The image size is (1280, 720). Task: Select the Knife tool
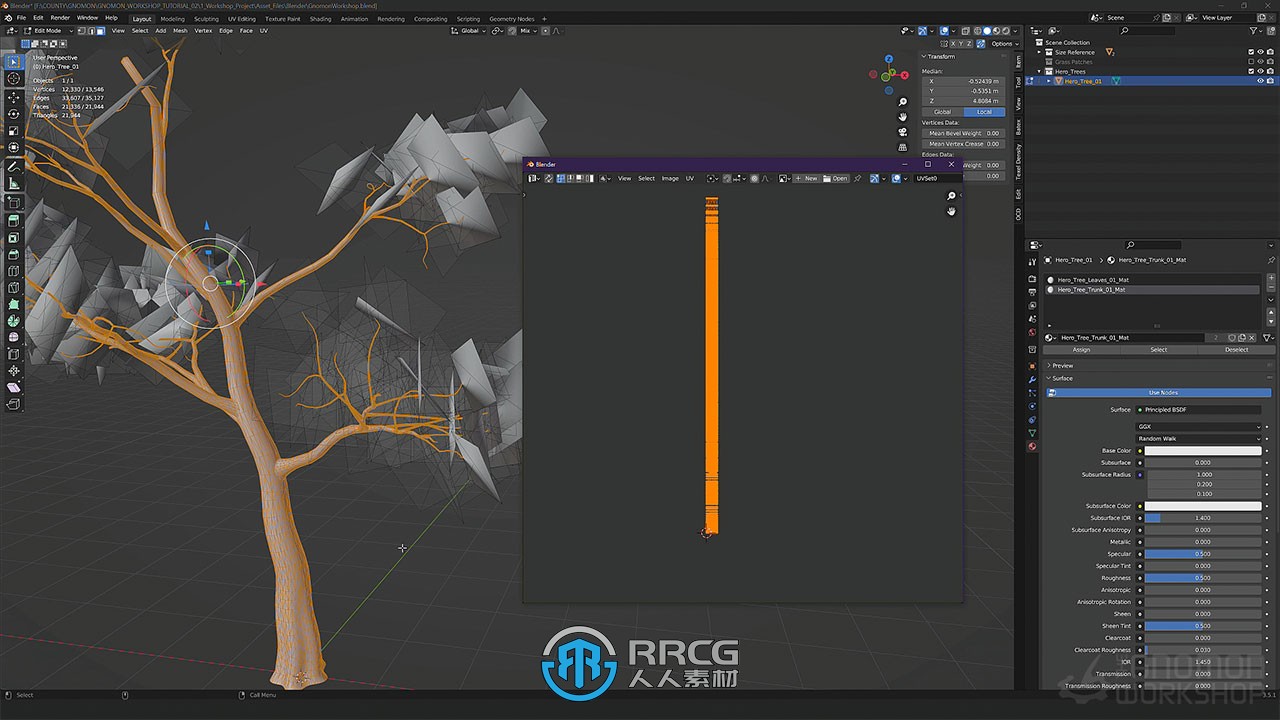click(x=14, y=288)
